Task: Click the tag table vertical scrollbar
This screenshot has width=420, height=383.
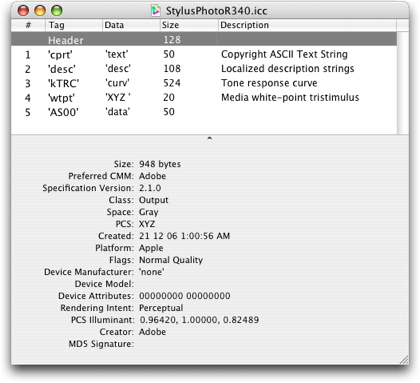Action: click(x=403, y=83)
